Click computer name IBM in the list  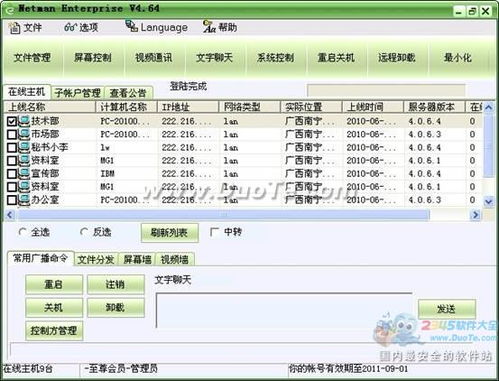[x=107, y=174]
